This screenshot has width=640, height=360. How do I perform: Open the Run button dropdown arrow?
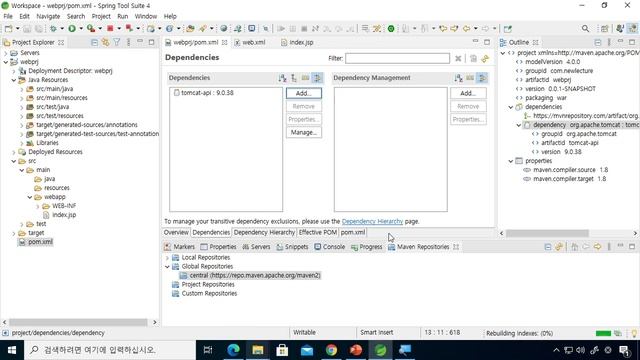(81, 29)
